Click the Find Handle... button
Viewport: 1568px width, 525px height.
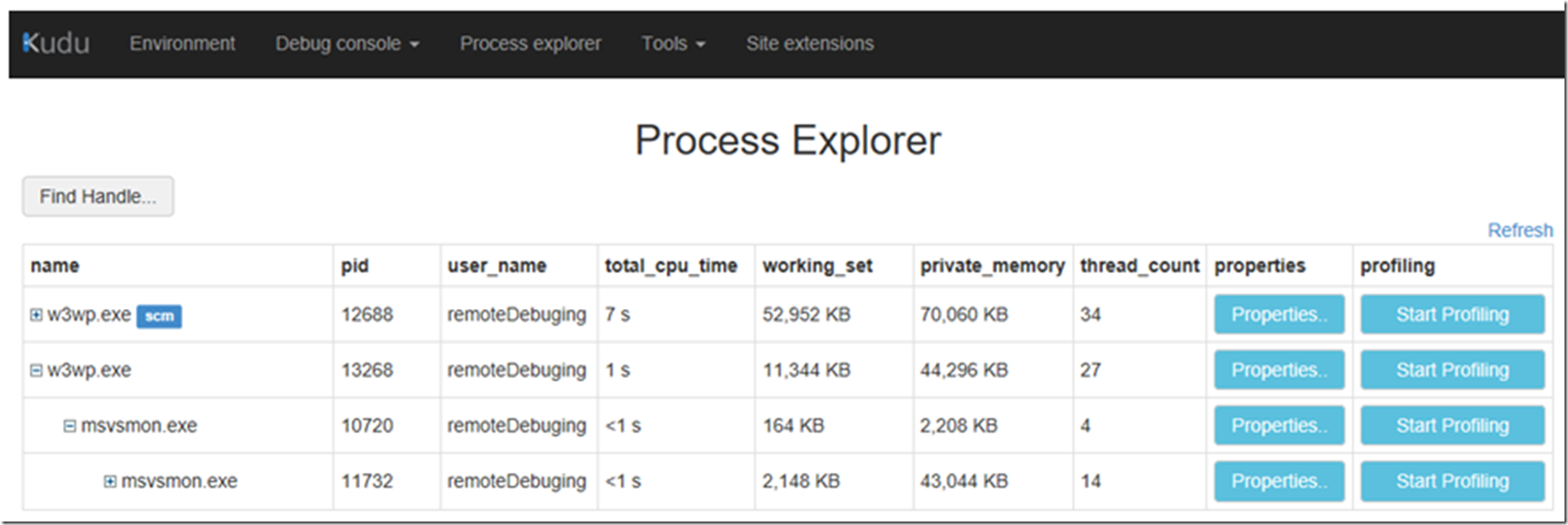pyautogui.click(x=98, y=197)
